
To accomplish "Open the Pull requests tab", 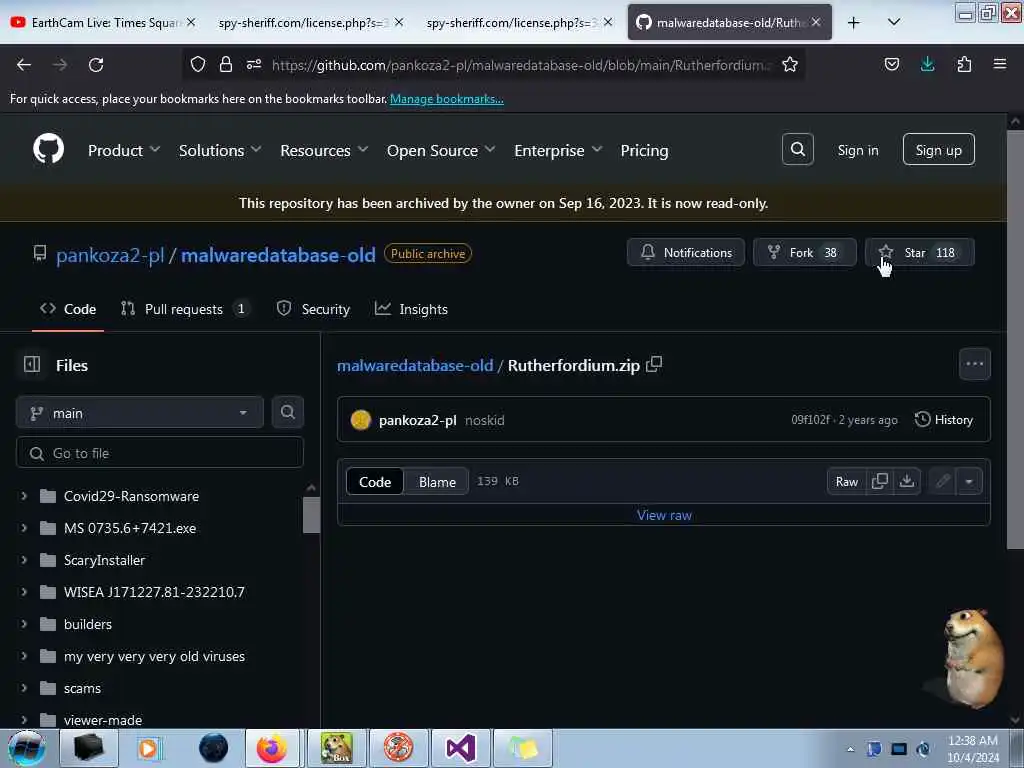I will tap(185, 309).
